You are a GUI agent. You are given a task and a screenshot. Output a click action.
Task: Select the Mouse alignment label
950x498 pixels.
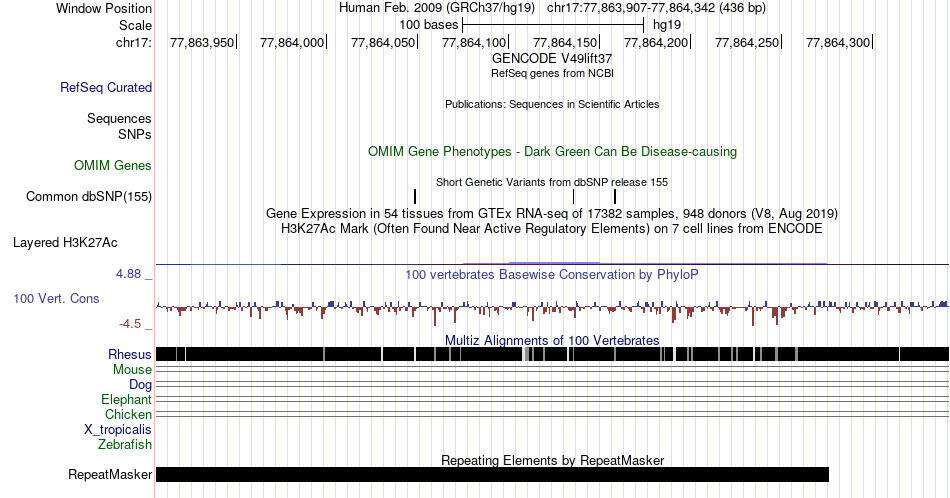pos(132,370)
